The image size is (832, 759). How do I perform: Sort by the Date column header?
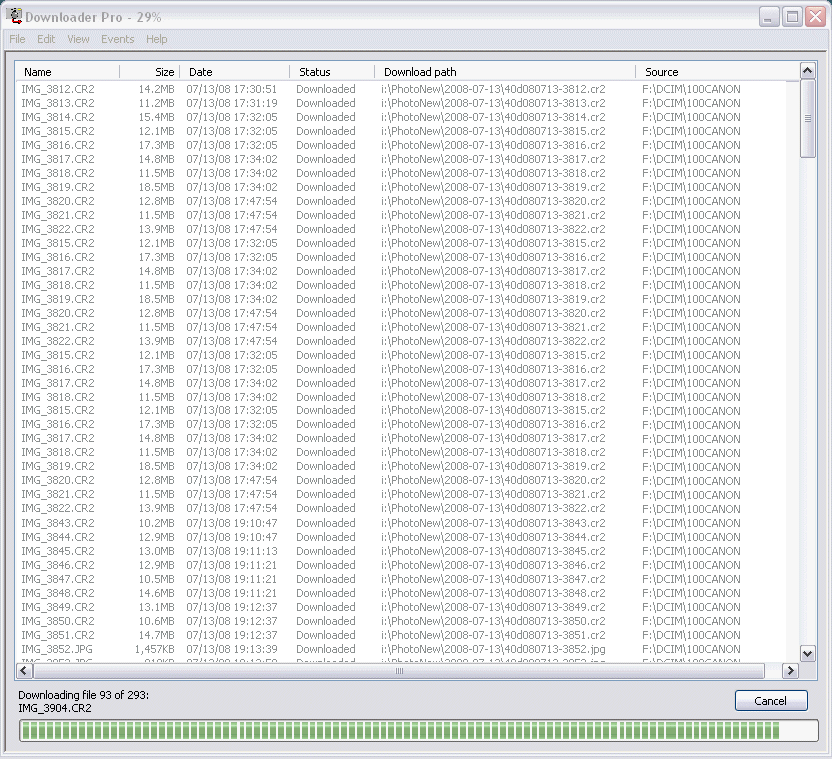tap(235, 72)
